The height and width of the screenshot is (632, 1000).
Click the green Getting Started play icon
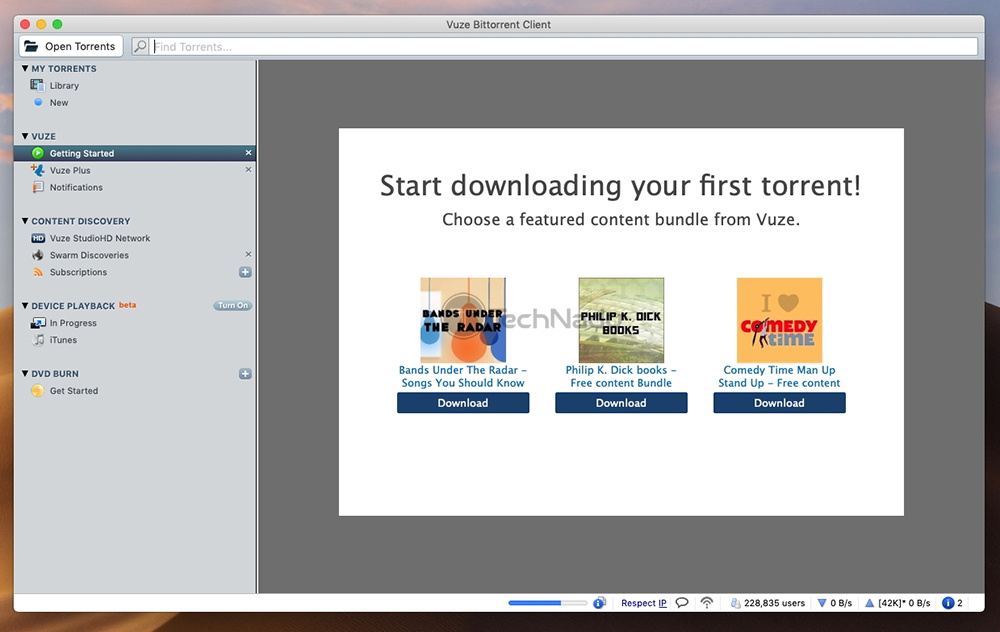(38, 153)
